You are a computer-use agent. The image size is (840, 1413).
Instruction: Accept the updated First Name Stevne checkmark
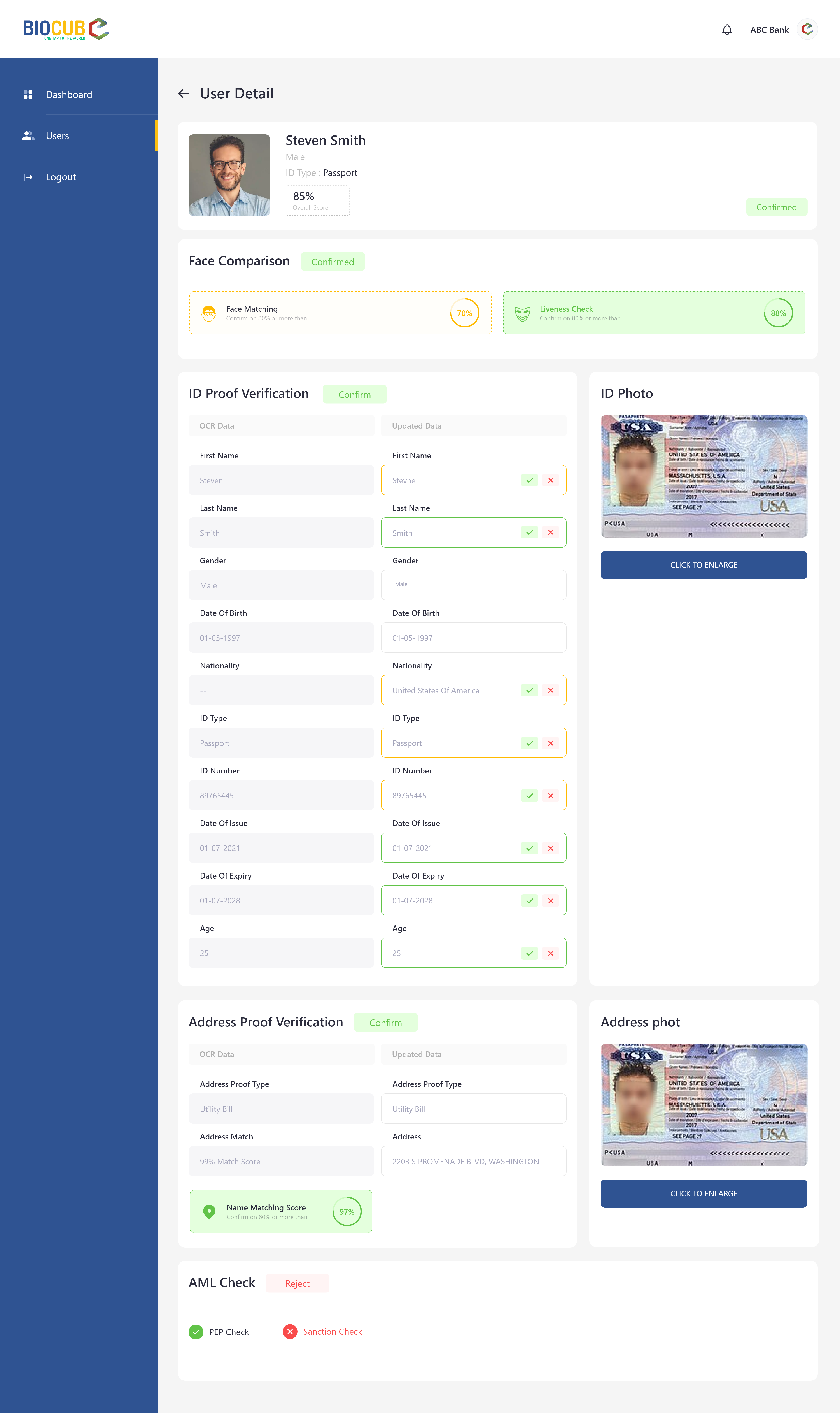(529, 480)
